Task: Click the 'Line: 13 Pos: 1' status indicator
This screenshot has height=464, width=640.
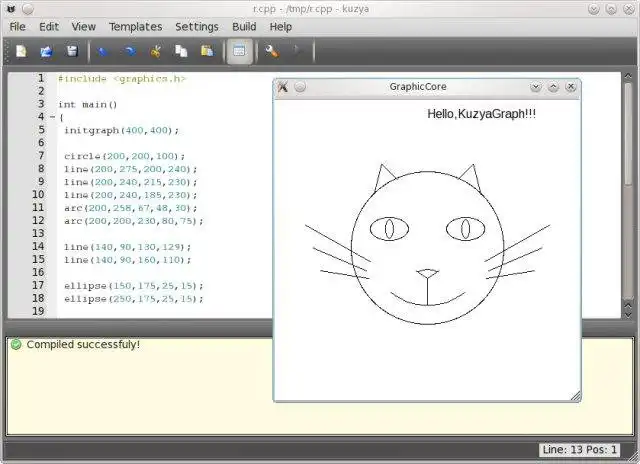Action: coord(579,450)
